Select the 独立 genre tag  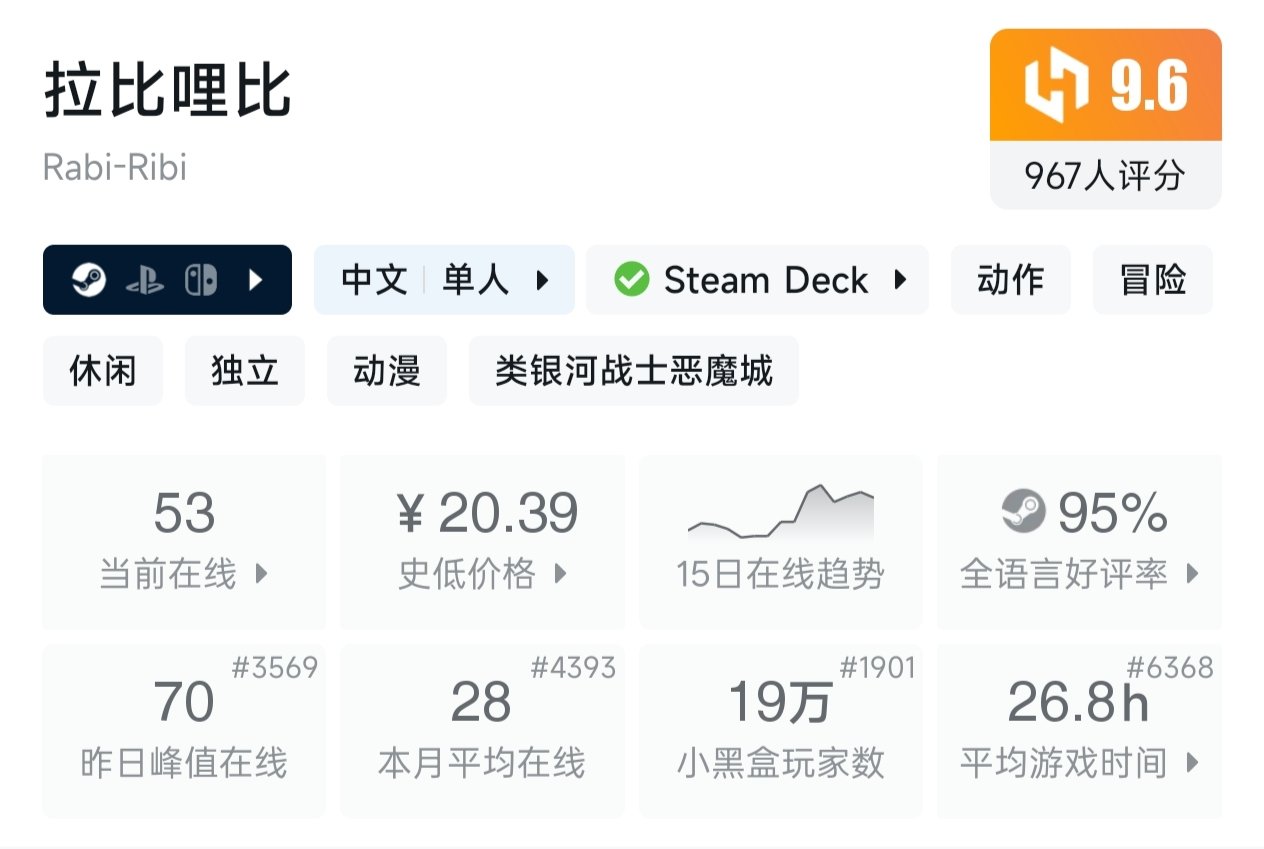(244, 371)
